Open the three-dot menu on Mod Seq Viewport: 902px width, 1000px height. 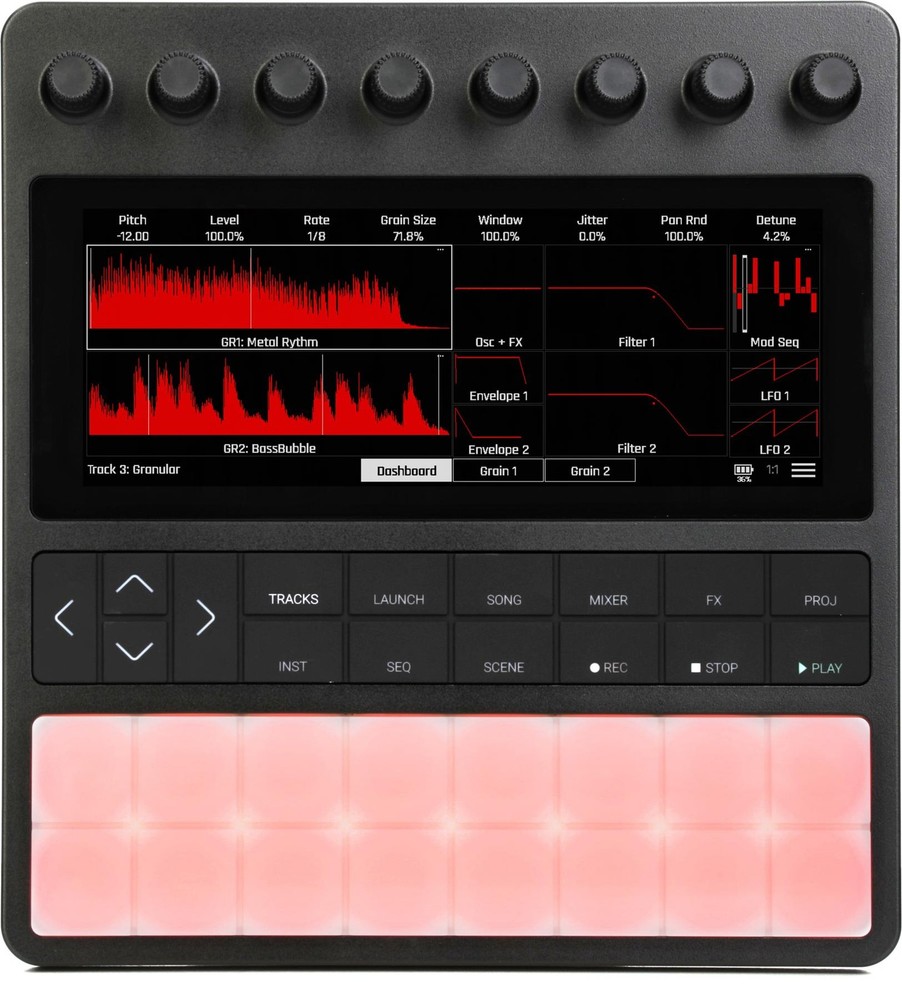(809, 250)
